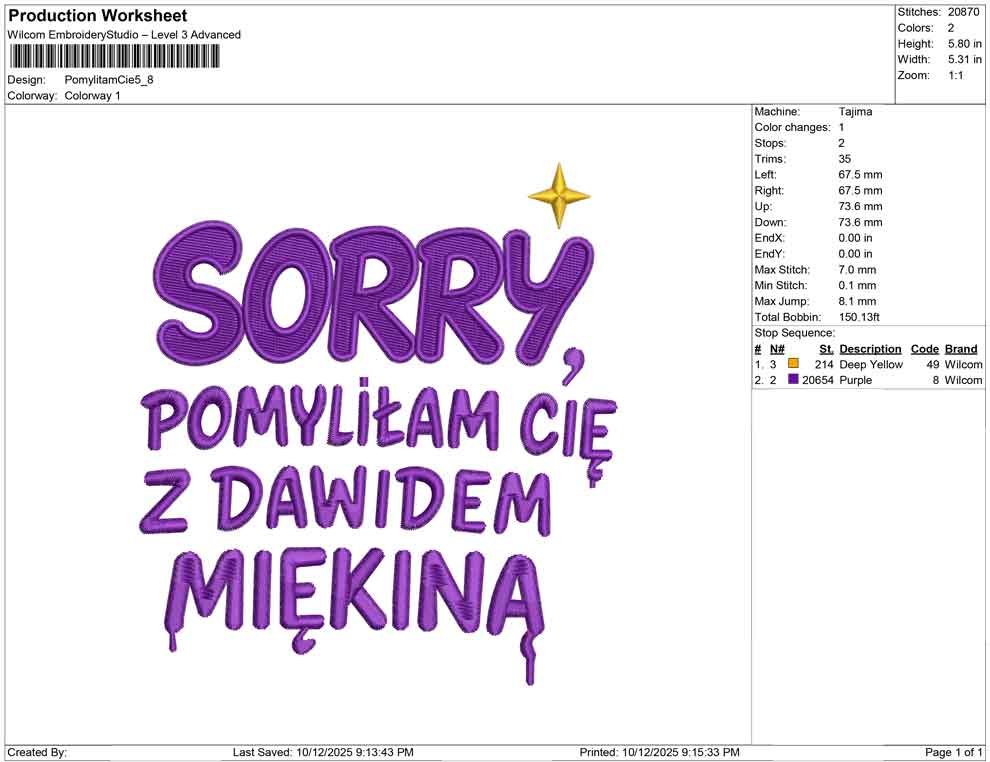Click the barcode under the Wilcom header
The height and width of the screenshot is (762, 990).
coord(114,57)
